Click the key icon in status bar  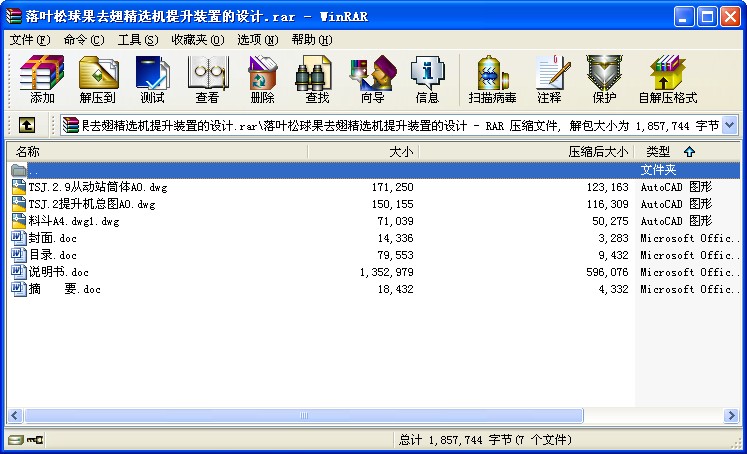(x=35, y=439)
